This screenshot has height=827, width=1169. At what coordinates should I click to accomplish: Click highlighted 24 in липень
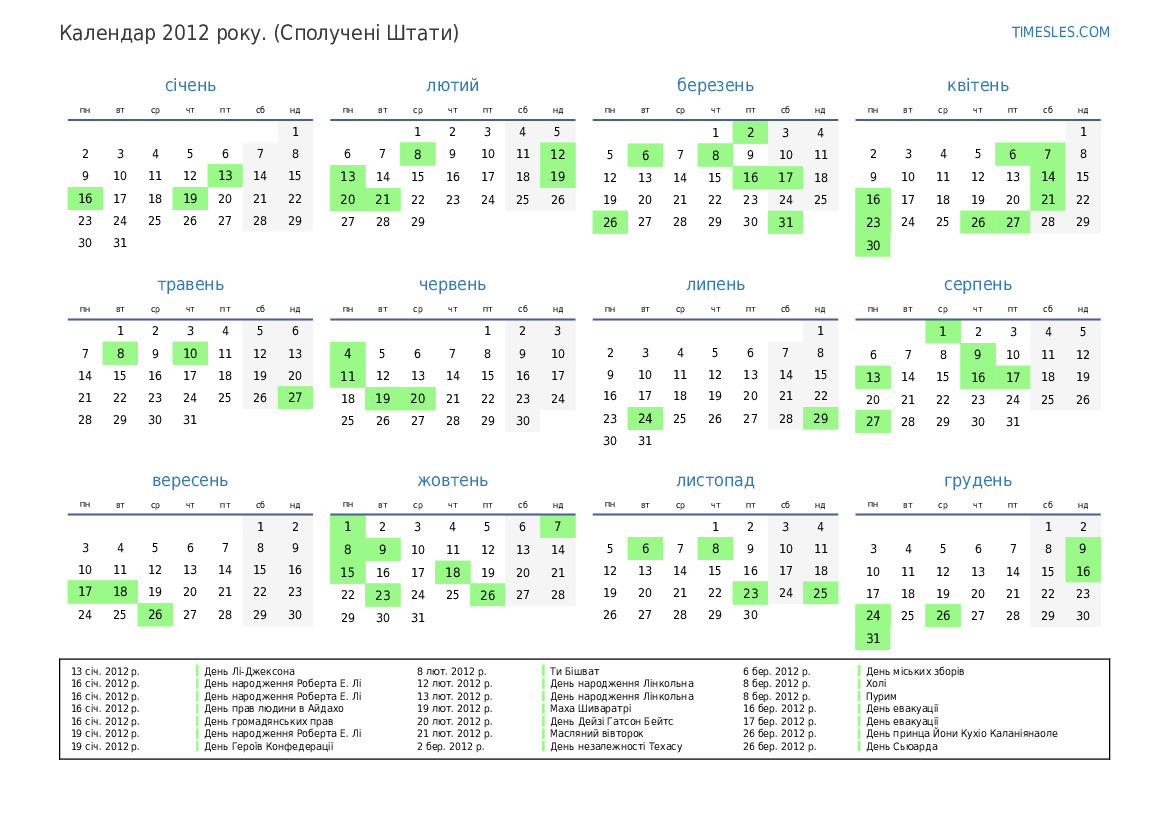point(645,419)
